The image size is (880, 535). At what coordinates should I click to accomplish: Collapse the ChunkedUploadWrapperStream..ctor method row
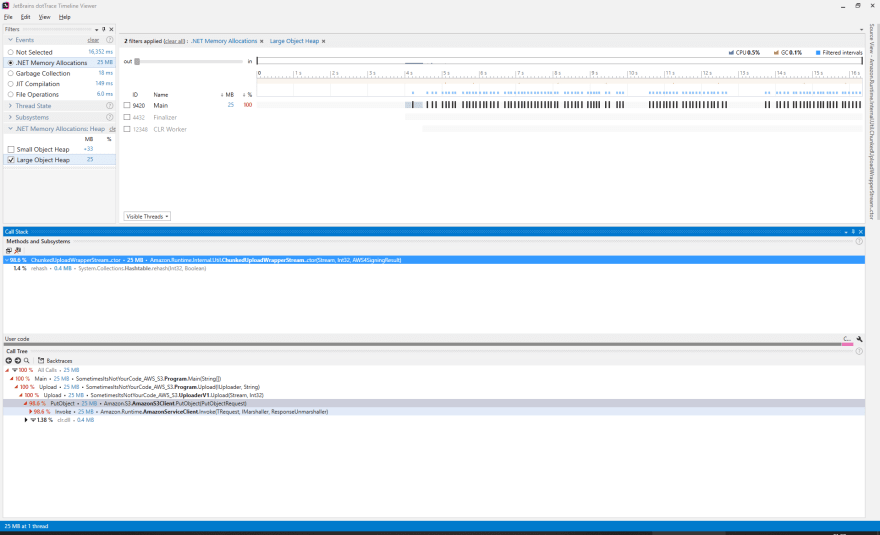[7, 260]
